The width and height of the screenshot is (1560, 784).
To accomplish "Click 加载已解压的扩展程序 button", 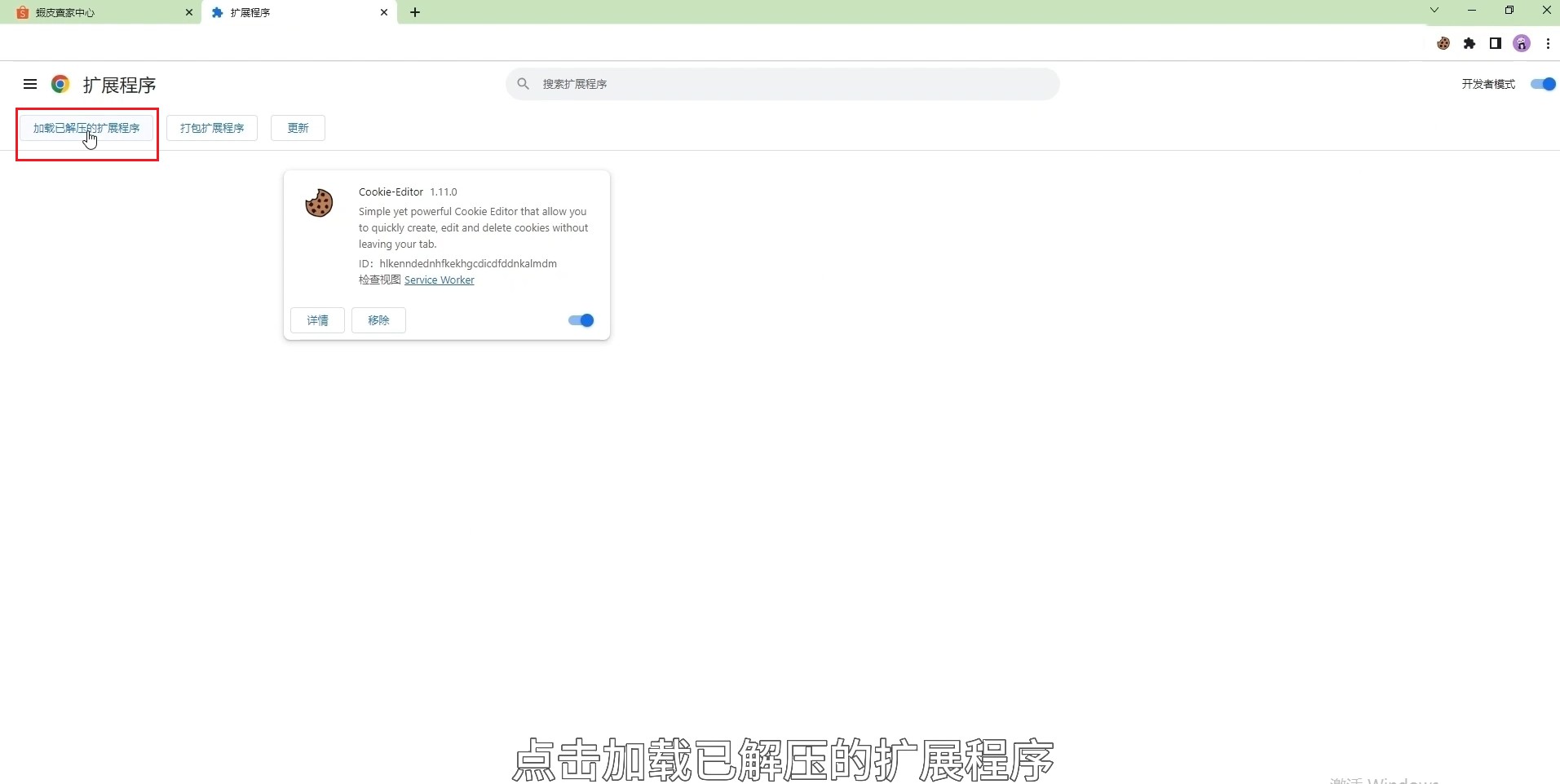I will pos(86,128).
